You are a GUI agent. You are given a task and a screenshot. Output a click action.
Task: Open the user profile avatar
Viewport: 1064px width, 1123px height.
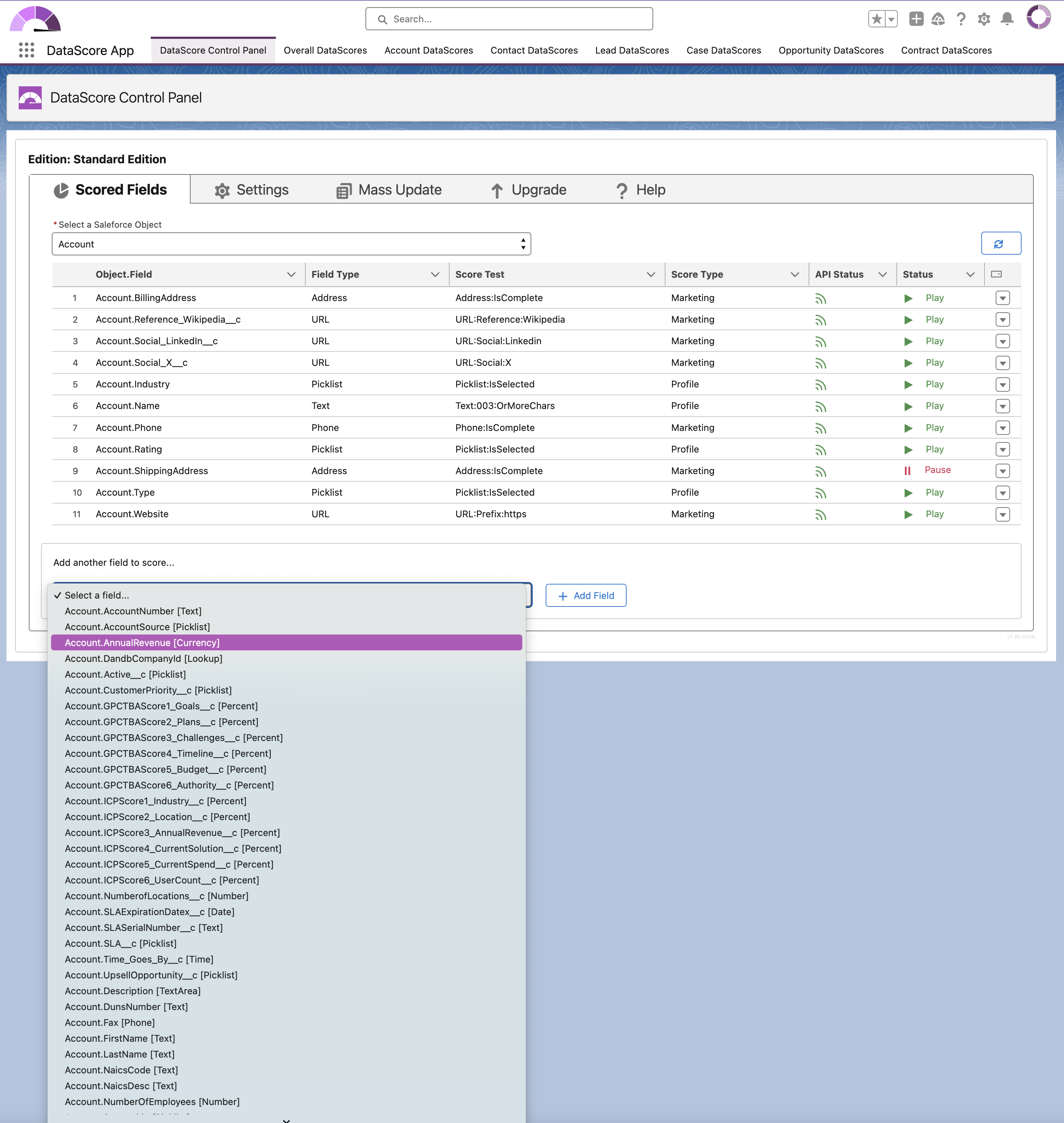click(x=1038, y=17)
